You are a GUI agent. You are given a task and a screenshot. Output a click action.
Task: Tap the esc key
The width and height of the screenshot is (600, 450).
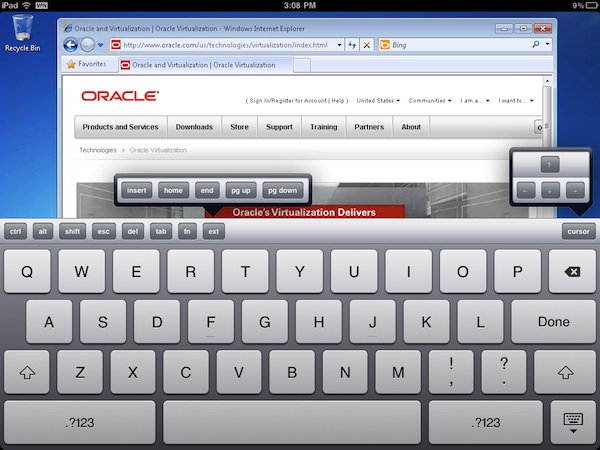pos(104,231)
